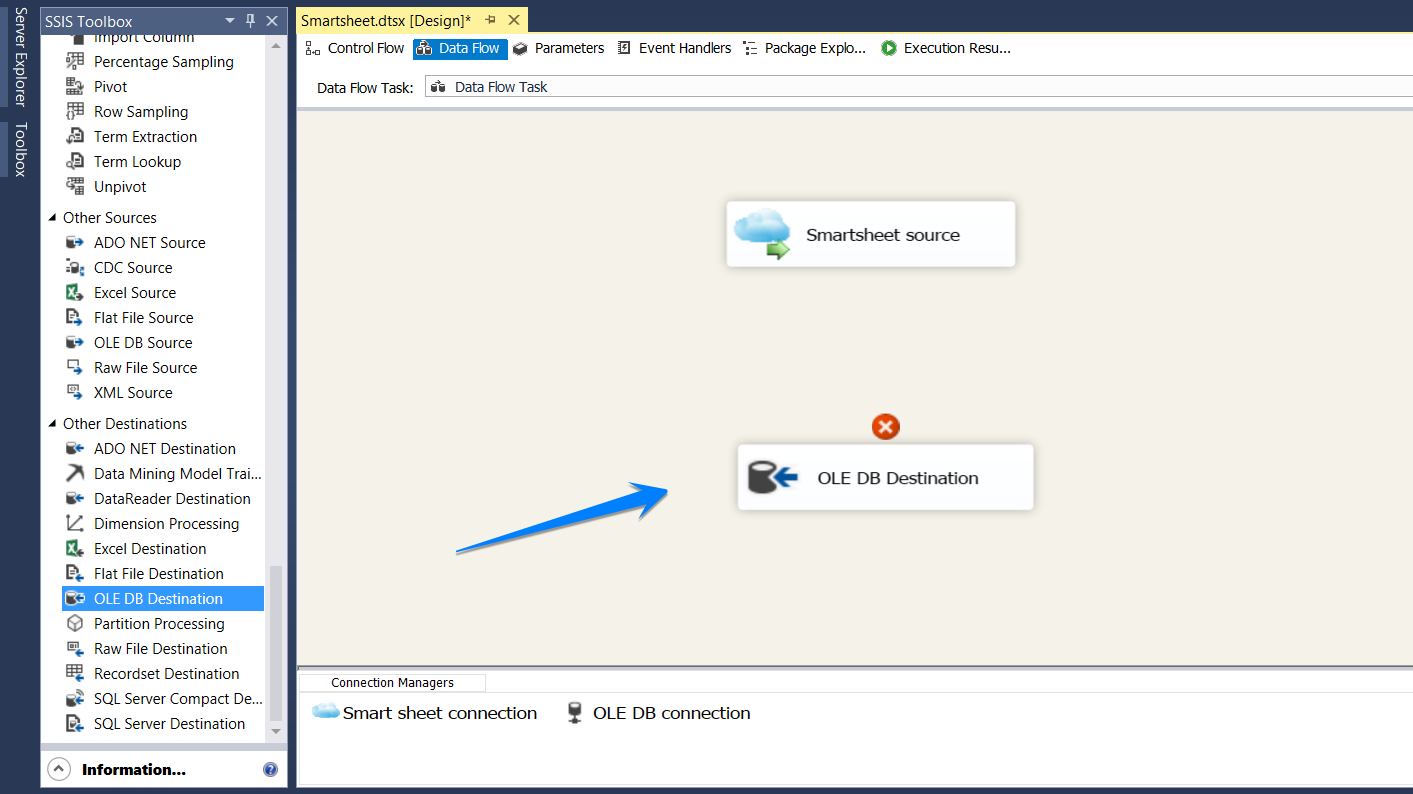Select the Connection Managers tab

click(392, 683)
